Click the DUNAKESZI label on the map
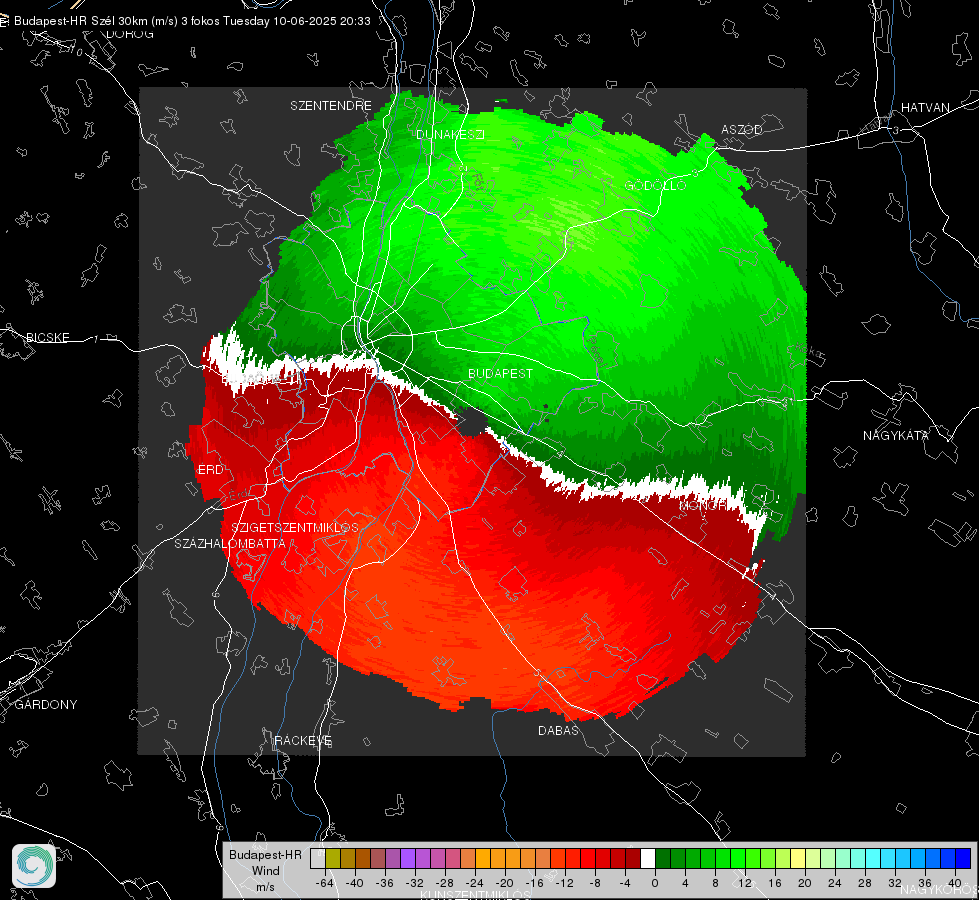Image resolution: width=979 pixels, height=900 pixels. [x=450, y=134]
